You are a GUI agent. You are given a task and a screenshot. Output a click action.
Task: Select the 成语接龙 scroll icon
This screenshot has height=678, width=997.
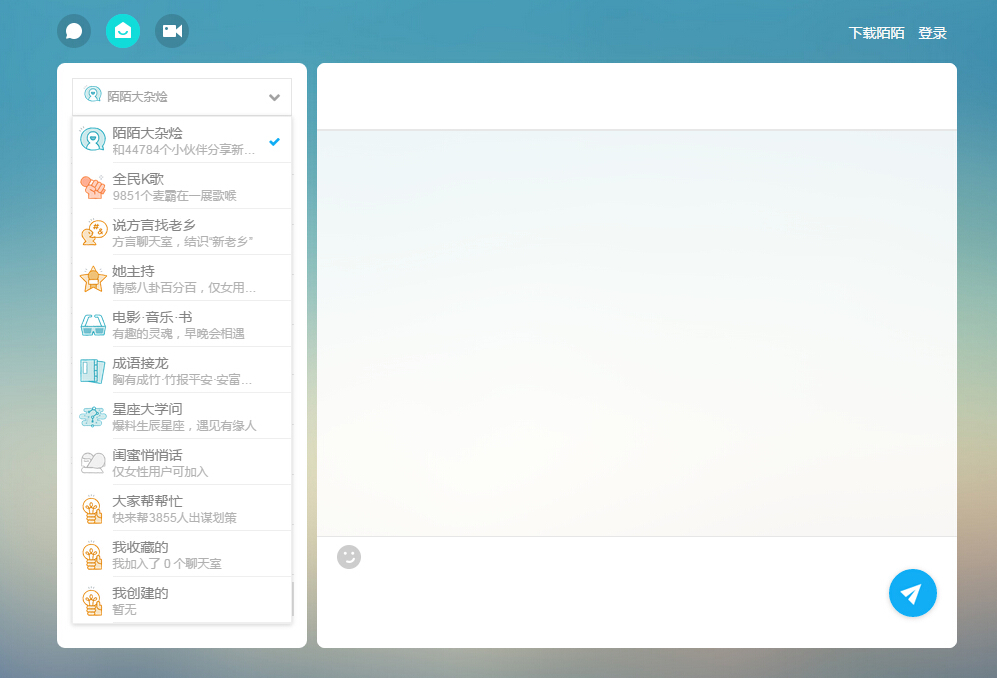(93, 369)
